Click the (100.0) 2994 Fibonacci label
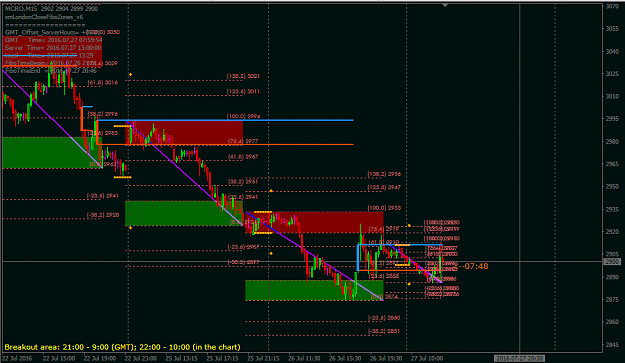Image resolution: width=625 pixels, height=363 pixels. [x=244, y=116]
